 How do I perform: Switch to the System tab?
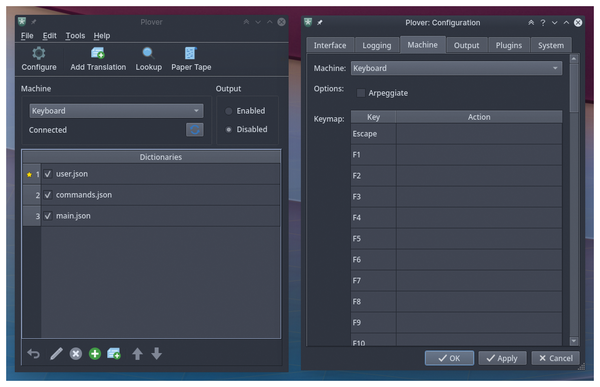click(551, 45)
